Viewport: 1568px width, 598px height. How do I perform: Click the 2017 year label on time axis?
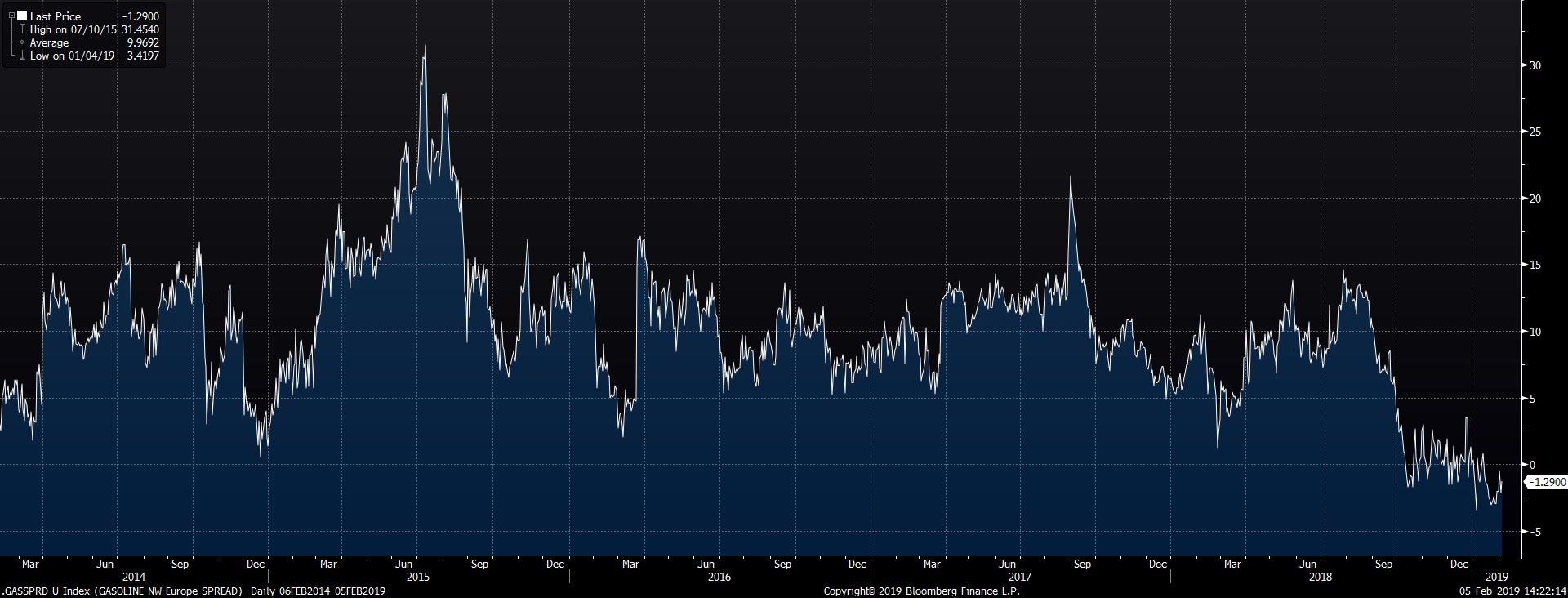tap(1020, 577)
